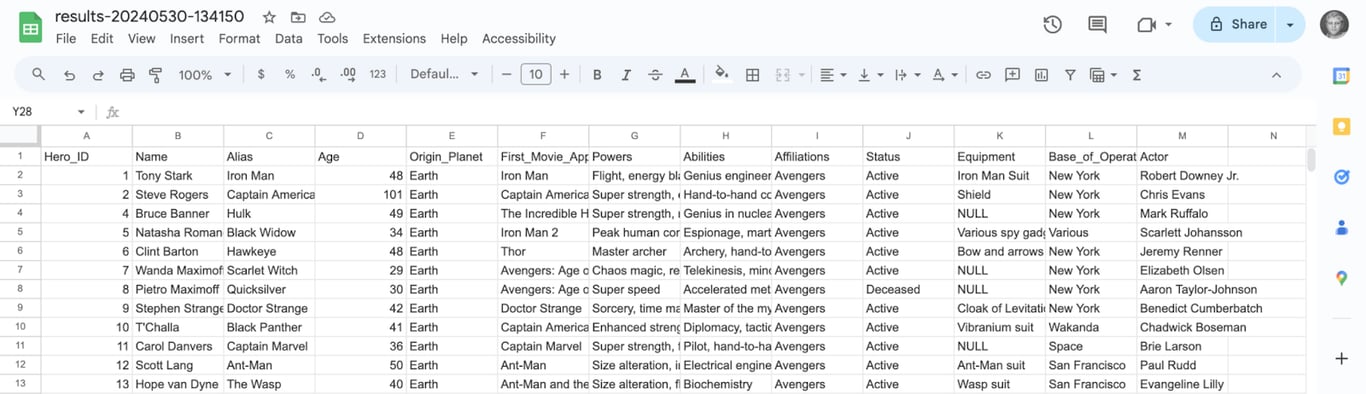The image size is (1366, 394).
Task: Create a filter
Action: coord(1070,75)
